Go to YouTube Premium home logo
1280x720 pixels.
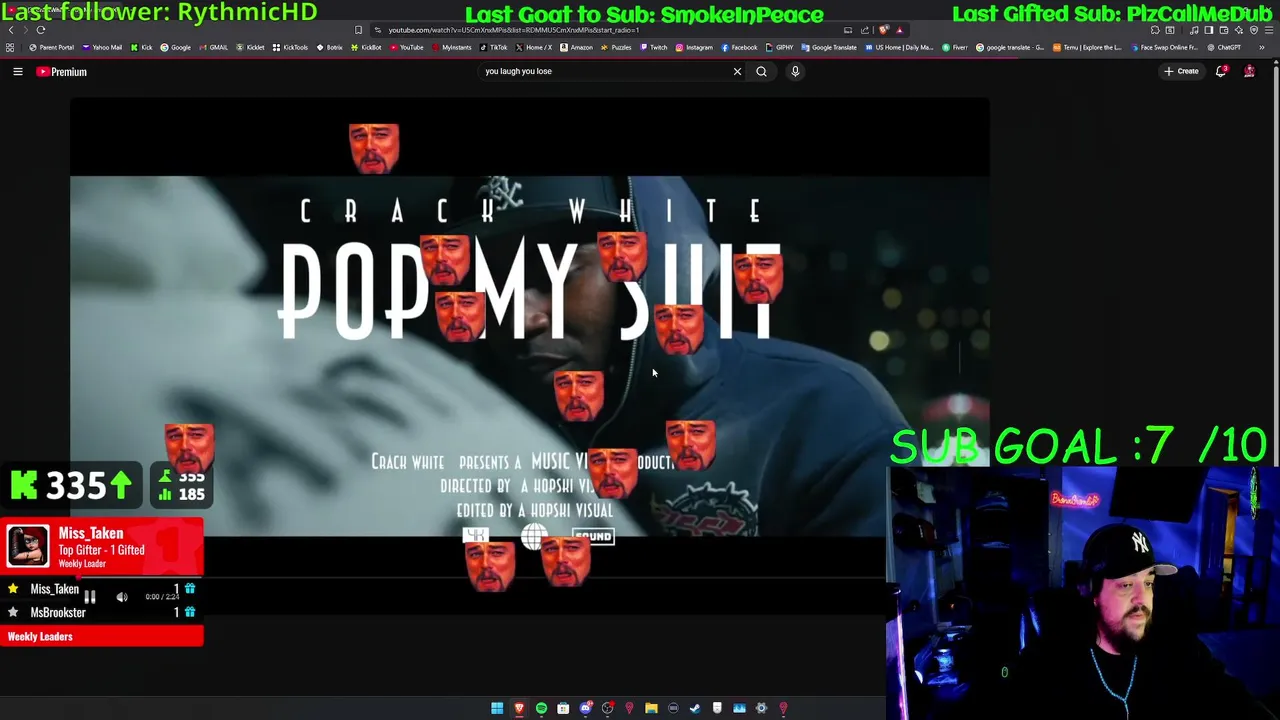62,71
